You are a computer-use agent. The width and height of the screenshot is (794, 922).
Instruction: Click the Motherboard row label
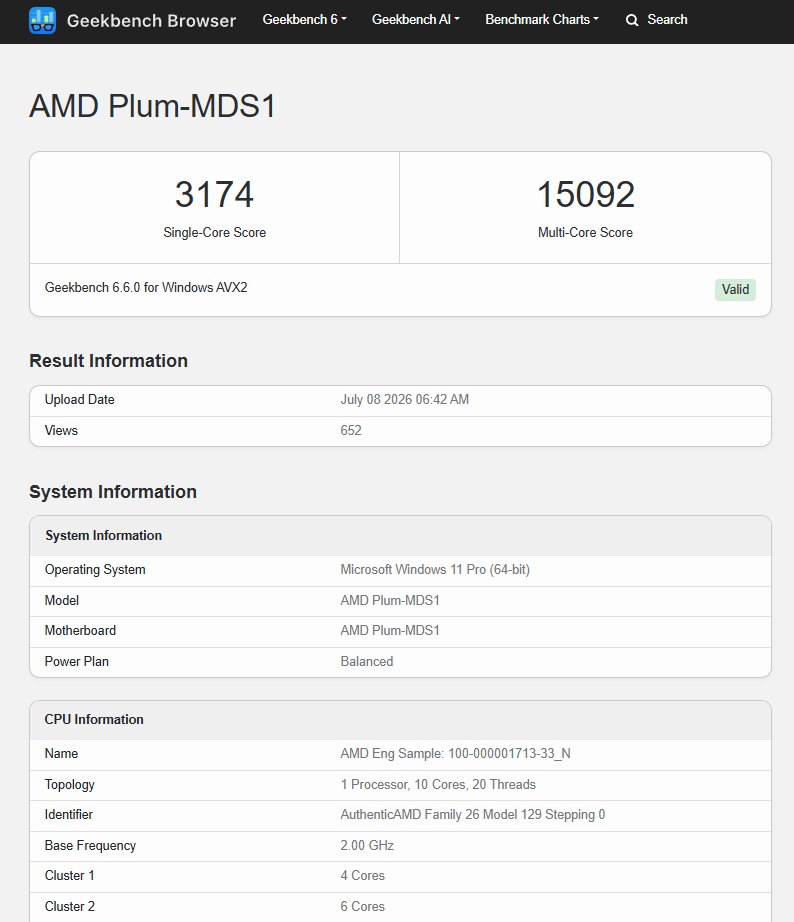pyautogui.click(x=80, y=630)
